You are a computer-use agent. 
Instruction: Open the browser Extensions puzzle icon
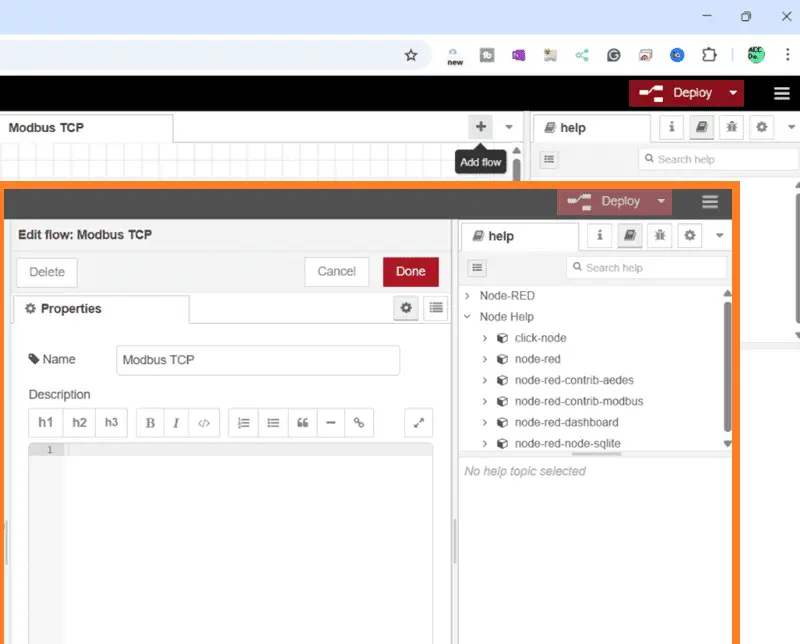pos(709,55)
